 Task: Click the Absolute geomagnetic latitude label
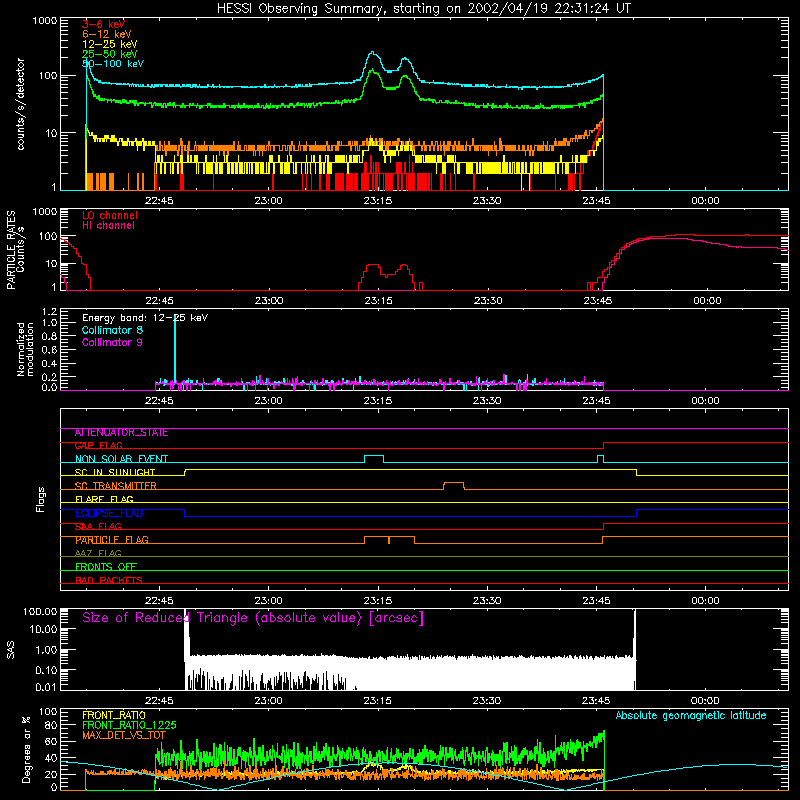[691, 716]
